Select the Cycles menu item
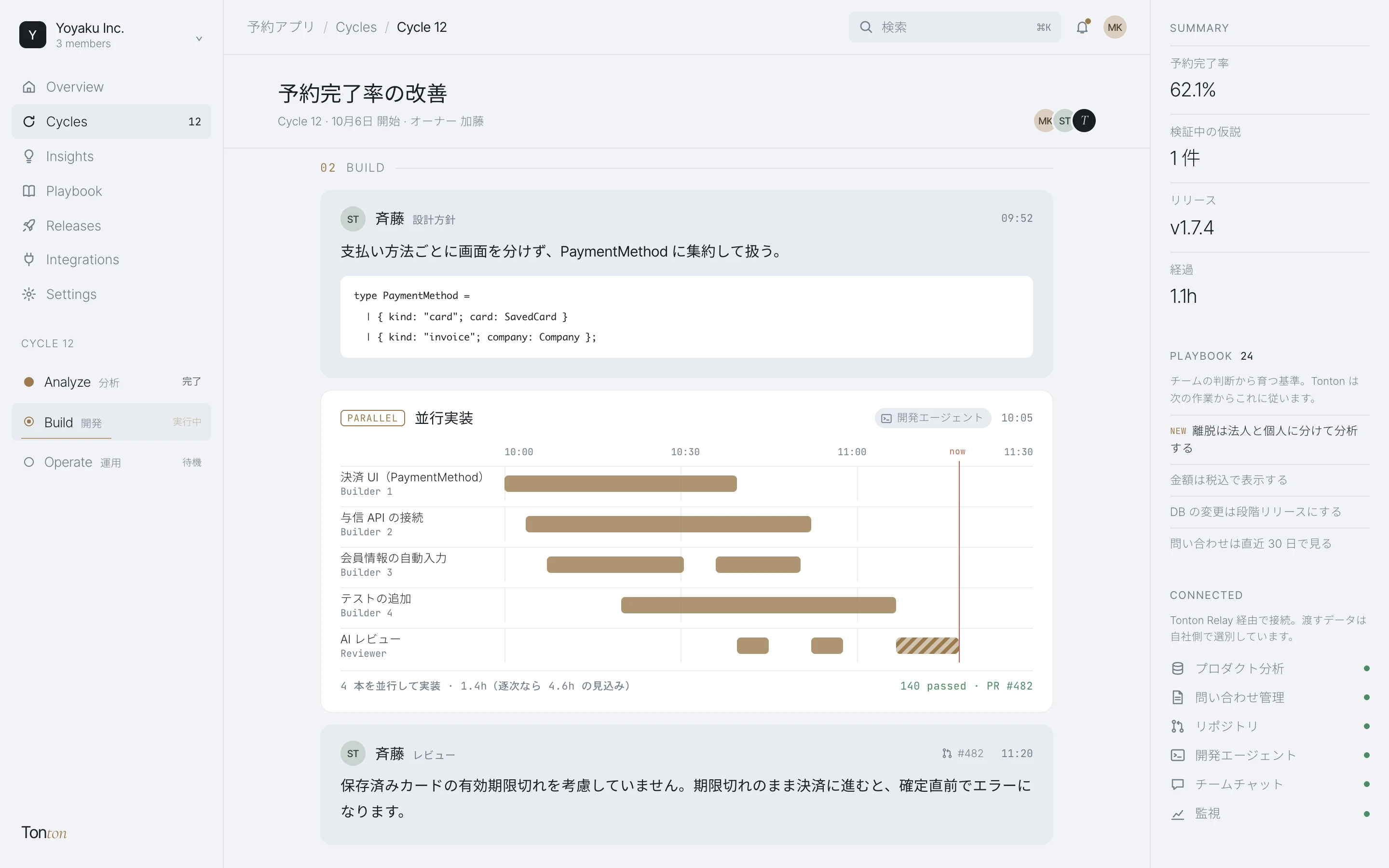This screenshot has height=868, width=1389. click(111, 122)
